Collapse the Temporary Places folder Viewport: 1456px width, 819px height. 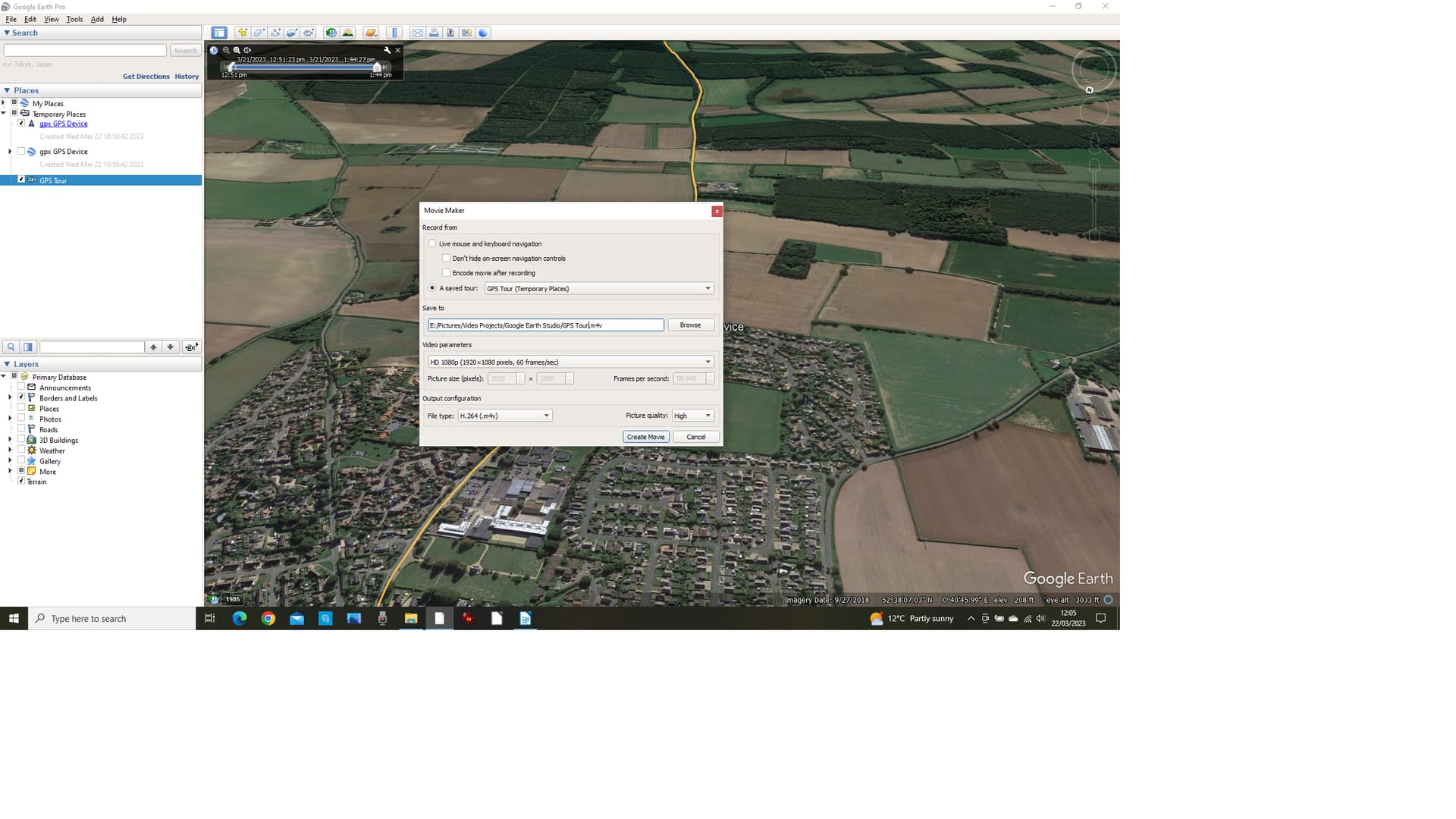[5, 112]
